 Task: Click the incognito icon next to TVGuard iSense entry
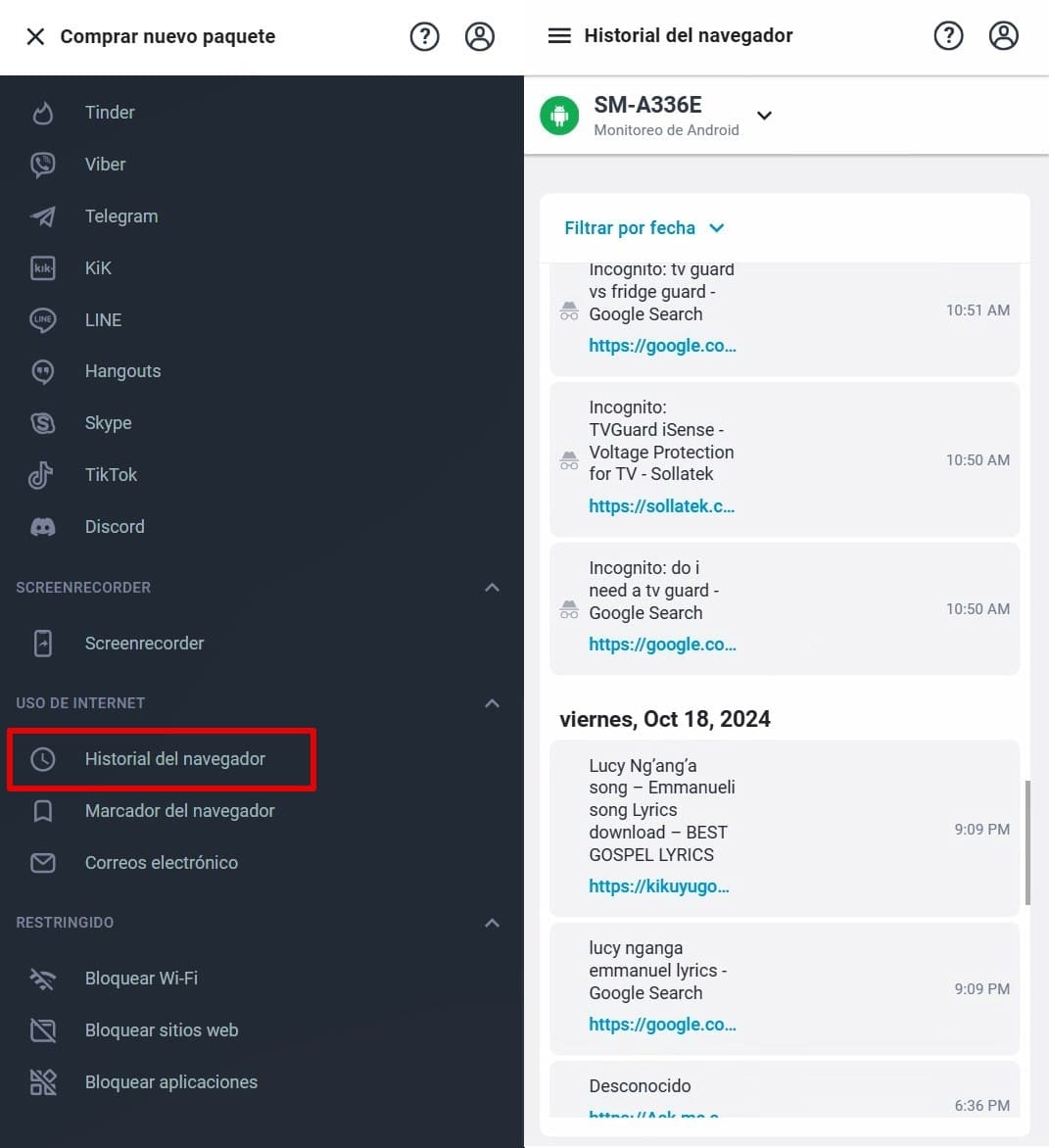(569, 460)
